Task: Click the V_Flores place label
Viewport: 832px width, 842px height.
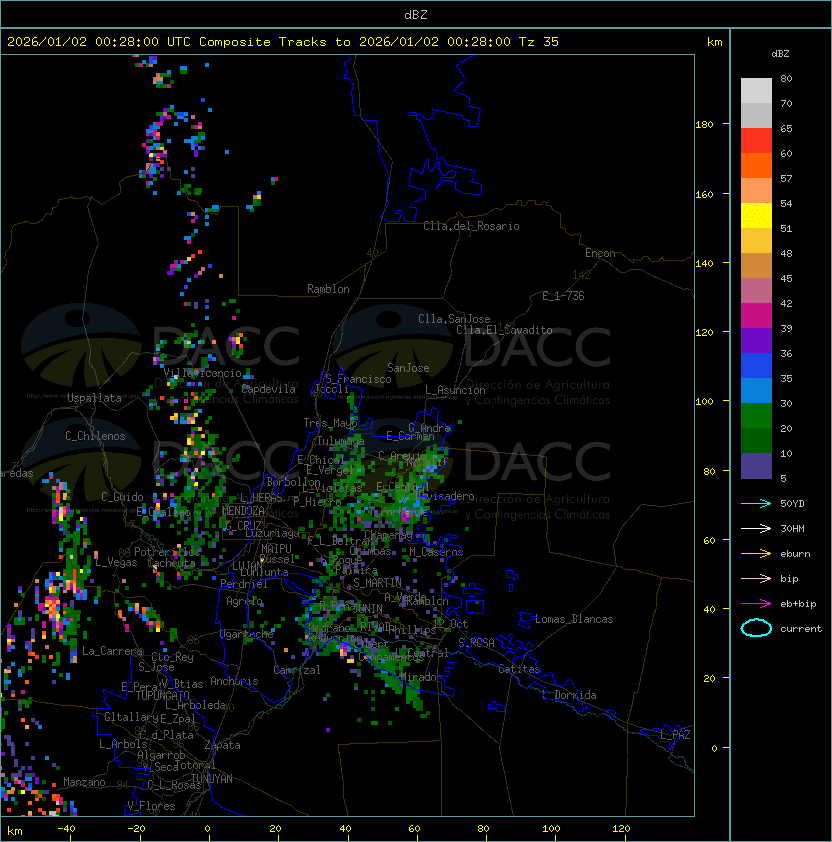Action: click(151, 806)
